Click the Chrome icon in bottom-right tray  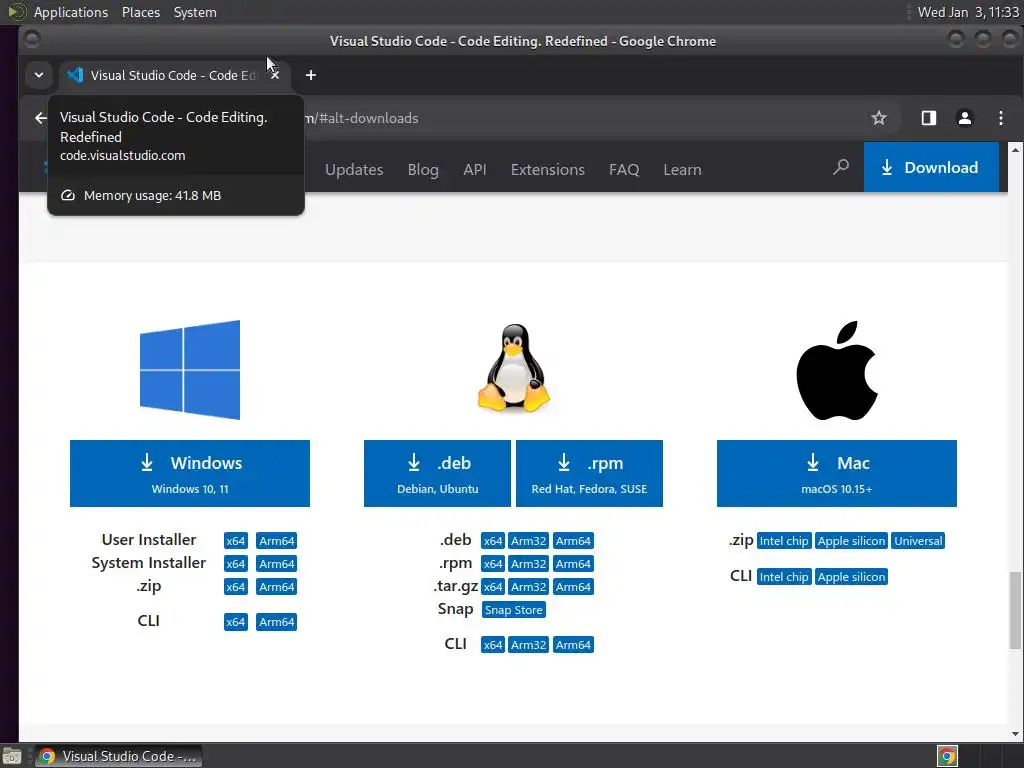click(947, 756)
